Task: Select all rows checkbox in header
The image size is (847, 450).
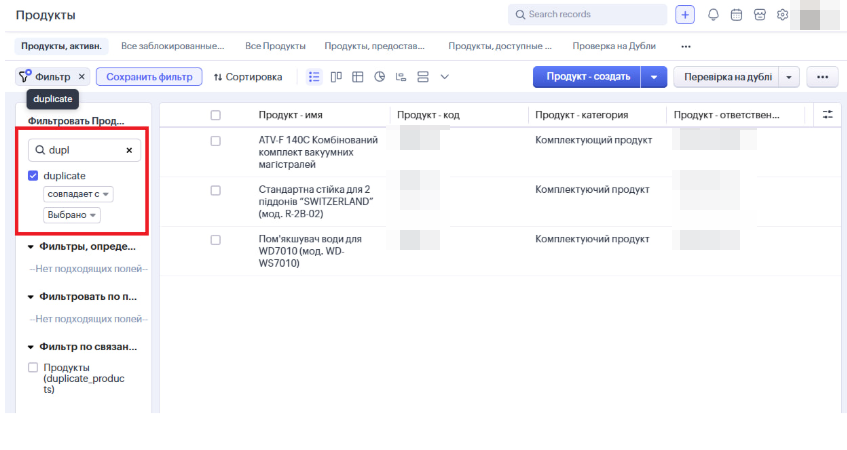Action: coord(216,115)
